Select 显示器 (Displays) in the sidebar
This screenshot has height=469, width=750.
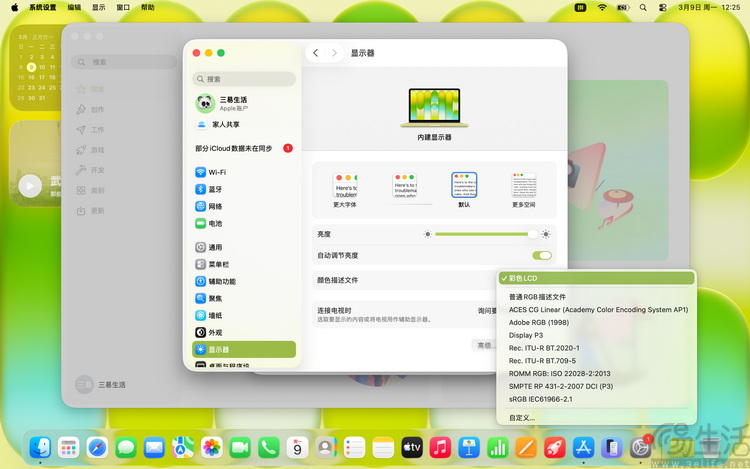tap(244, 349)
